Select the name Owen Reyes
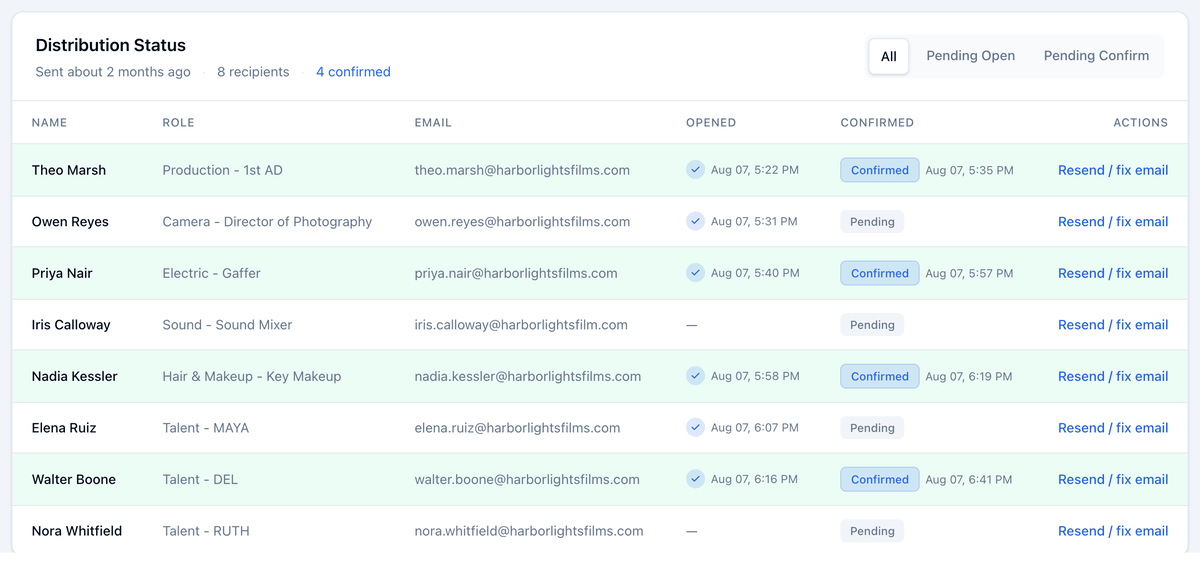 pos(70,221)
